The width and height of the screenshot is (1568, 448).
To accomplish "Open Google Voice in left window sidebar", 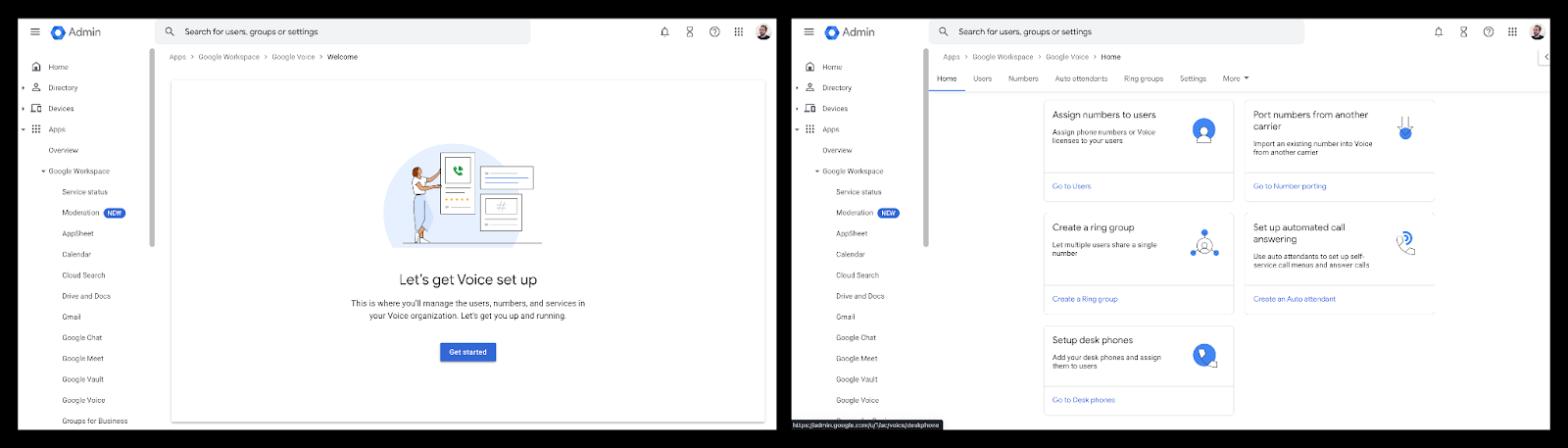I will click(83, 400).
